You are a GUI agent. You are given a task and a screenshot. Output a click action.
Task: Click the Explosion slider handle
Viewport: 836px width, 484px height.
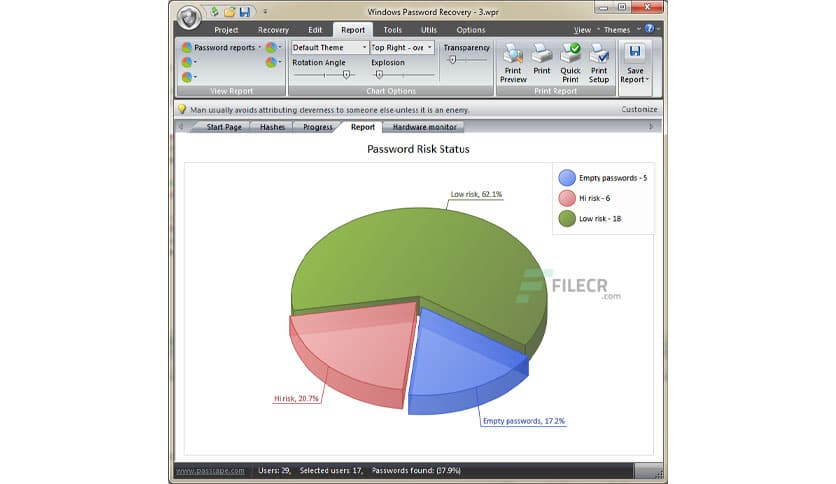tap(379, 75)
